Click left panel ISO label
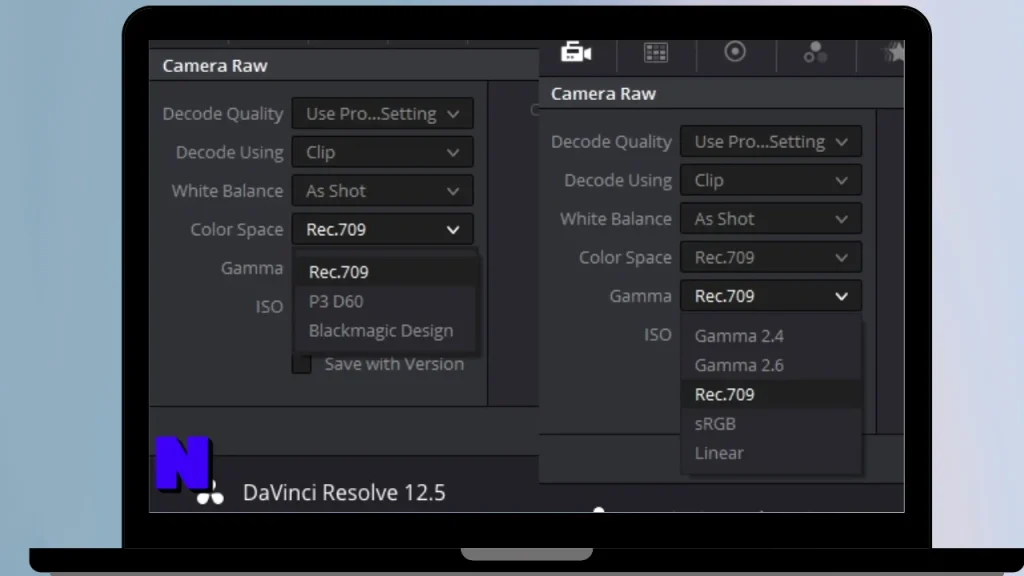 click(x=269, y=306)
